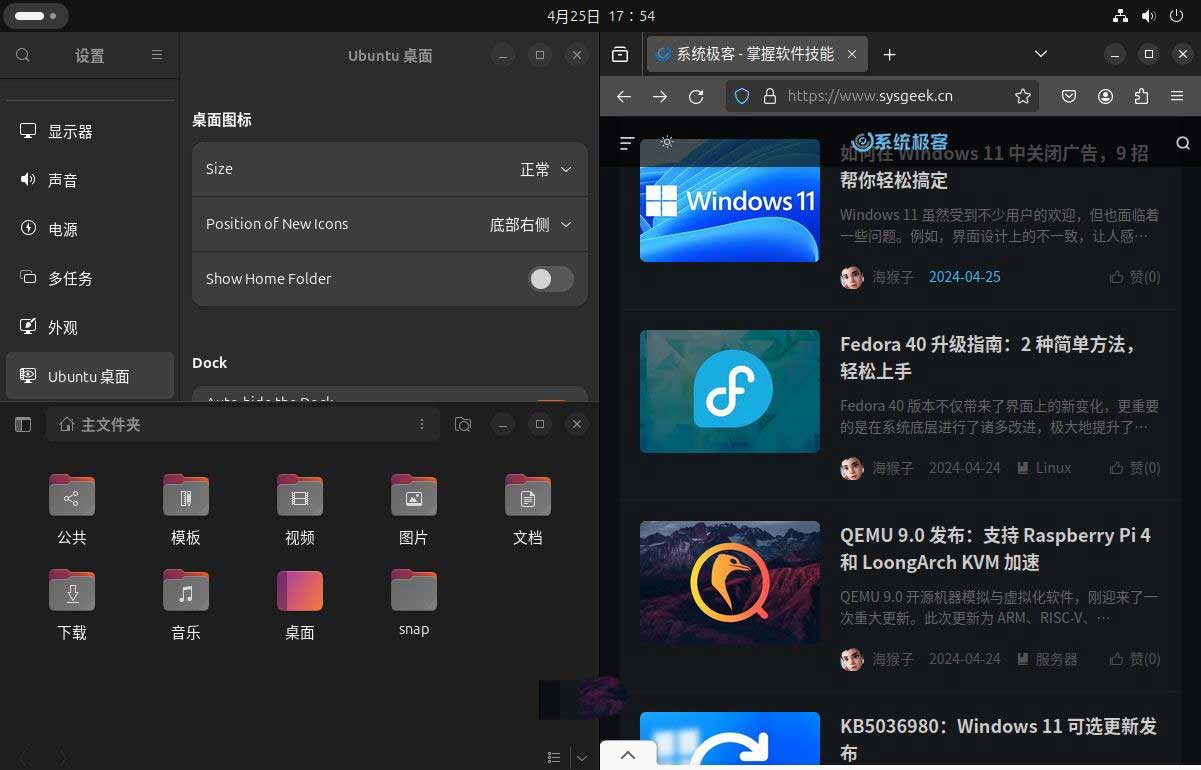The image size is (1201, 770).
Task: Click the sysgeek site search magnifier icon
Action: point(1183,143)
